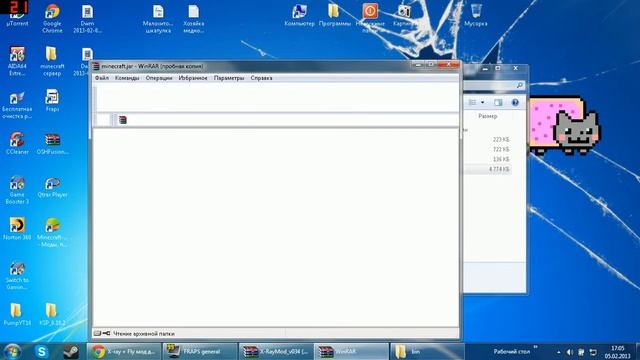Select the Game Booster 3 desktop shortcut
This screenshot has width=640, height=360.
pos(17,190)
